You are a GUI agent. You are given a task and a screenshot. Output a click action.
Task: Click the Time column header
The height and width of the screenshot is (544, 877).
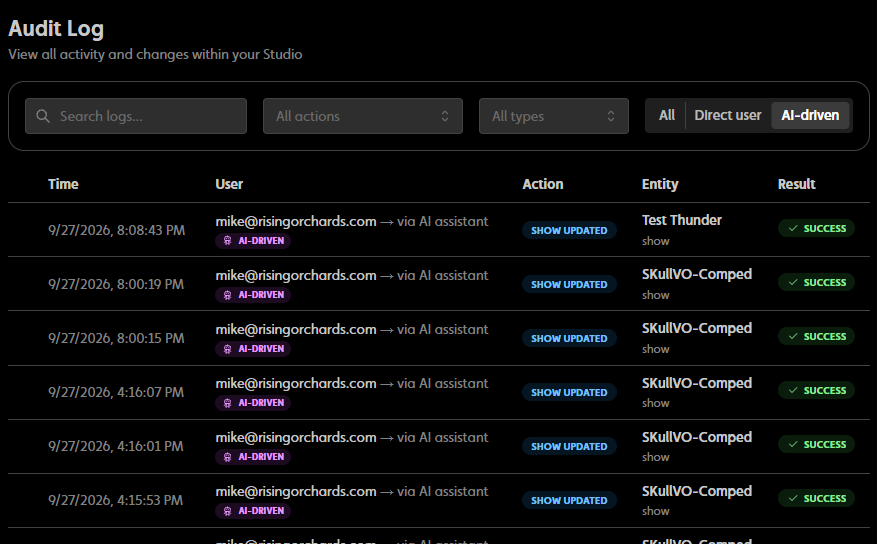pyautogui.click(x=63, y=184)
